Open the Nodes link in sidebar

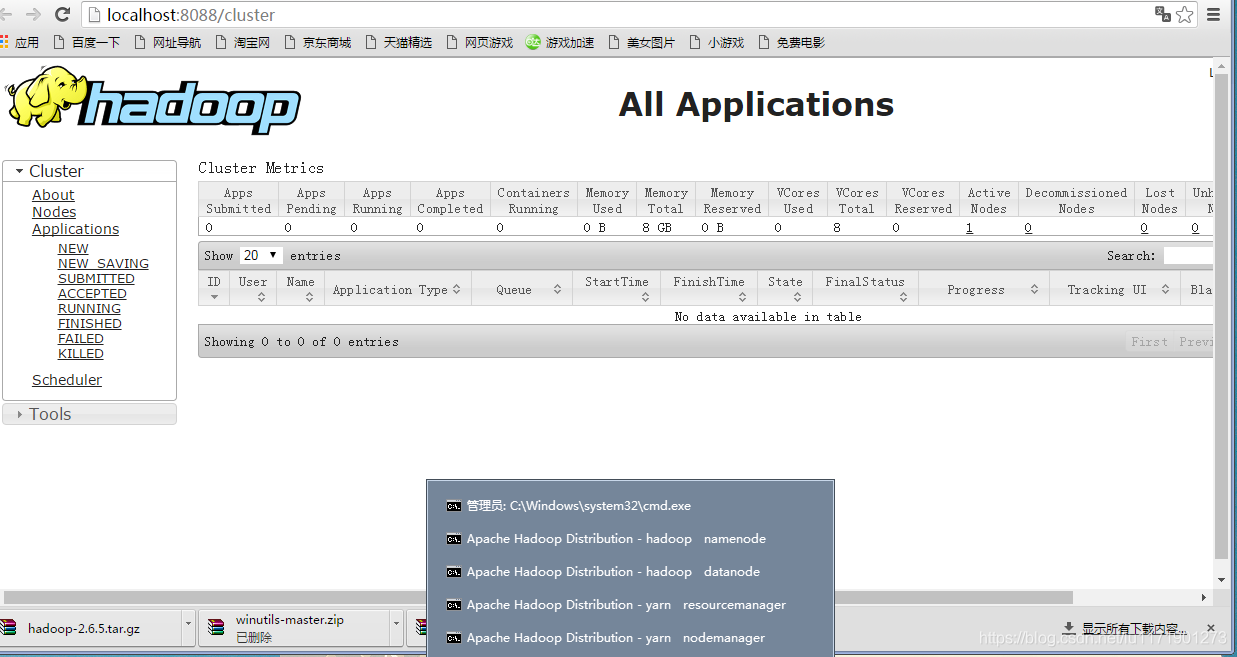54,212
